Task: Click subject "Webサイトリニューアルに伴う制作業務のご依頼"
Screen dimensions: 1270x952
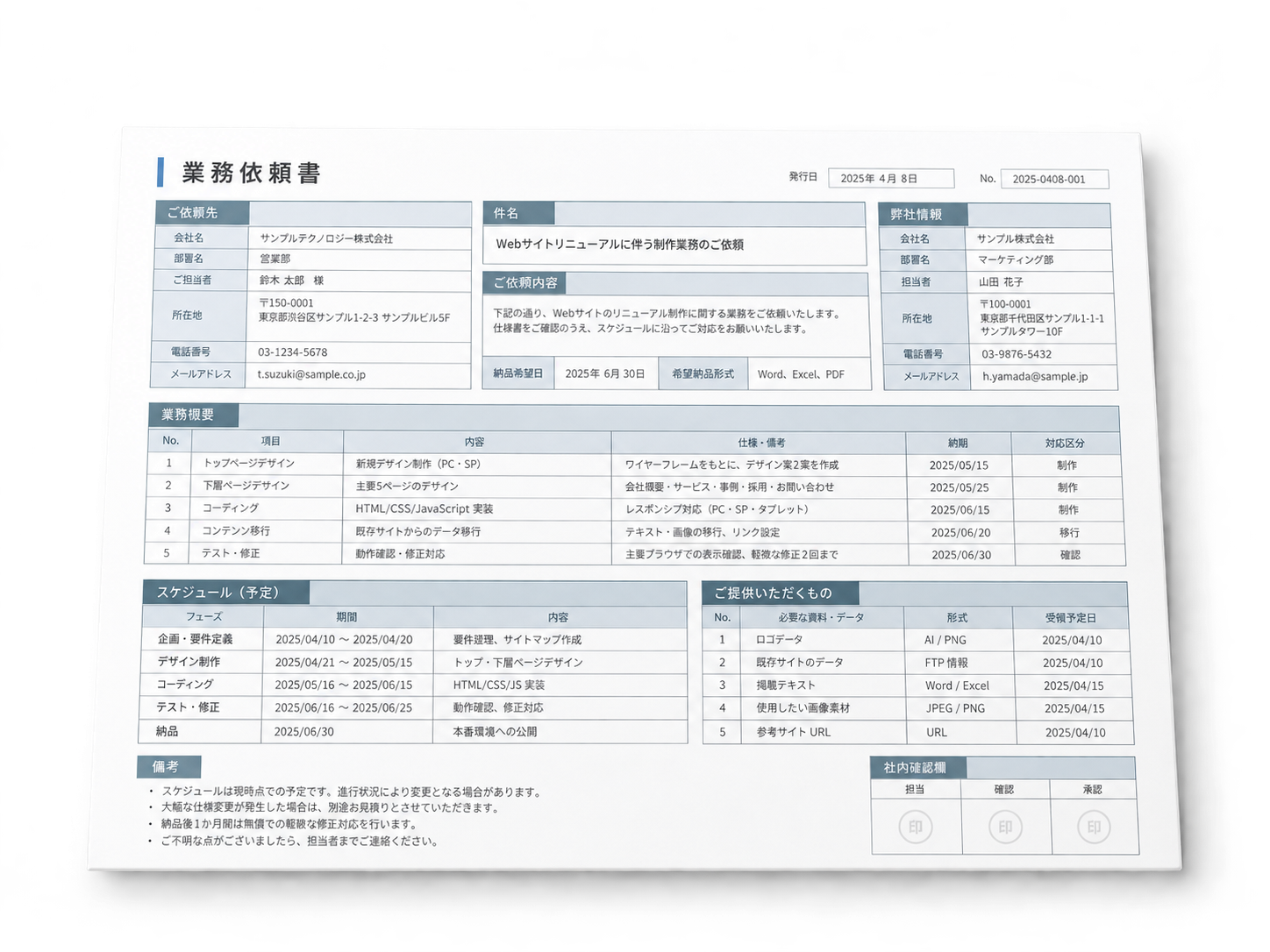Action: point(619,245)
